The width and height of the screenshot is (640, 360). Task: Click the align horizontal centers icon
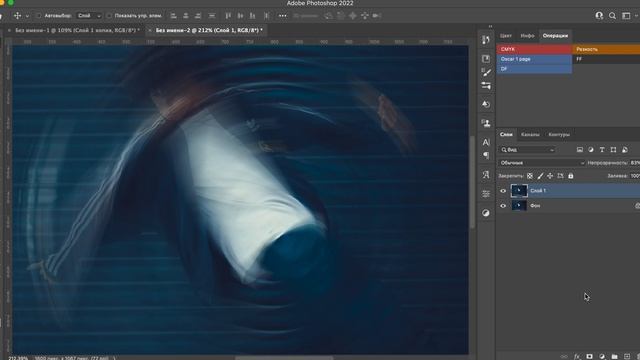pos(186,16)
